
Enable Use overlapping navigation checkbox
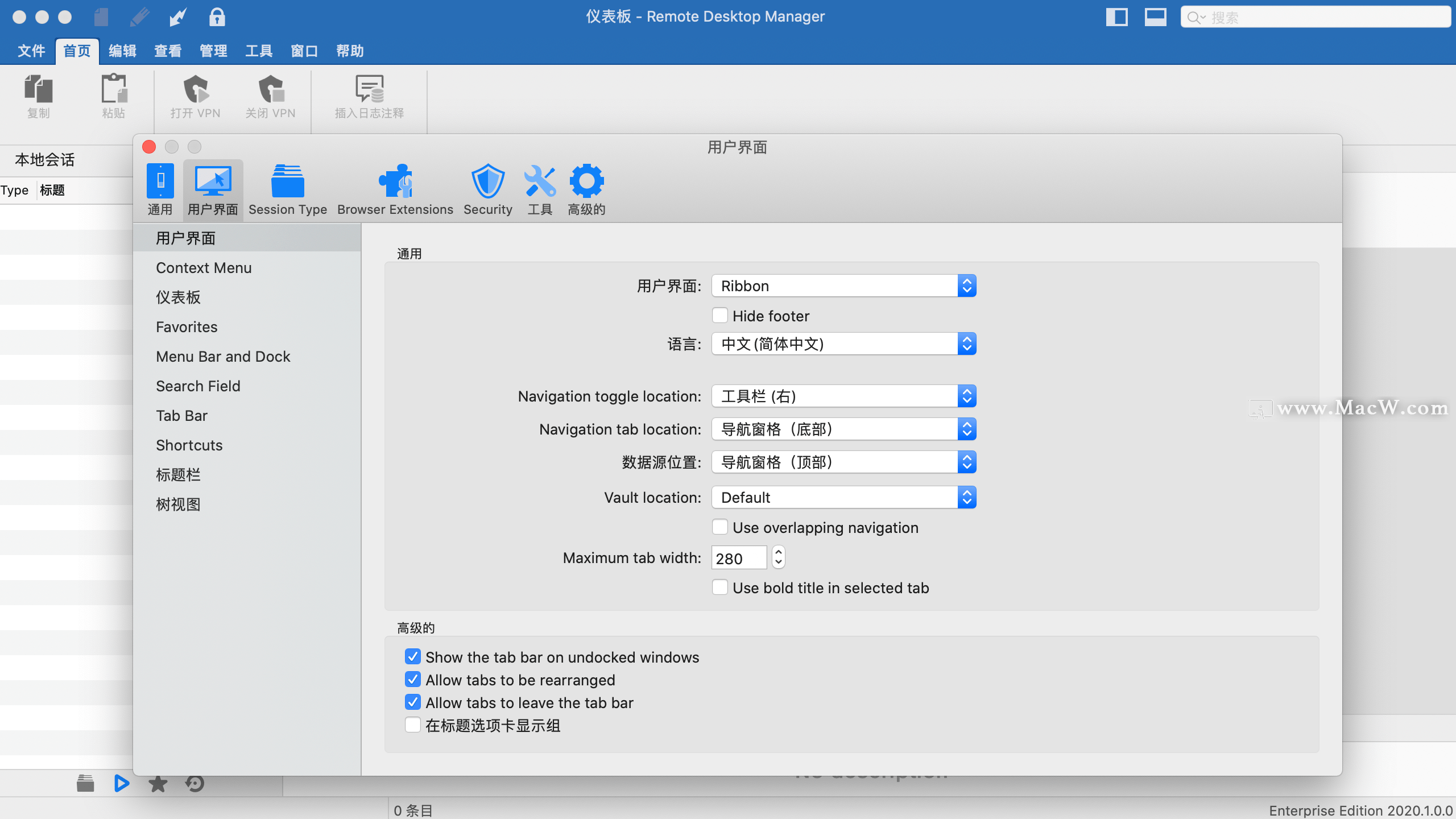coord(720,527)
